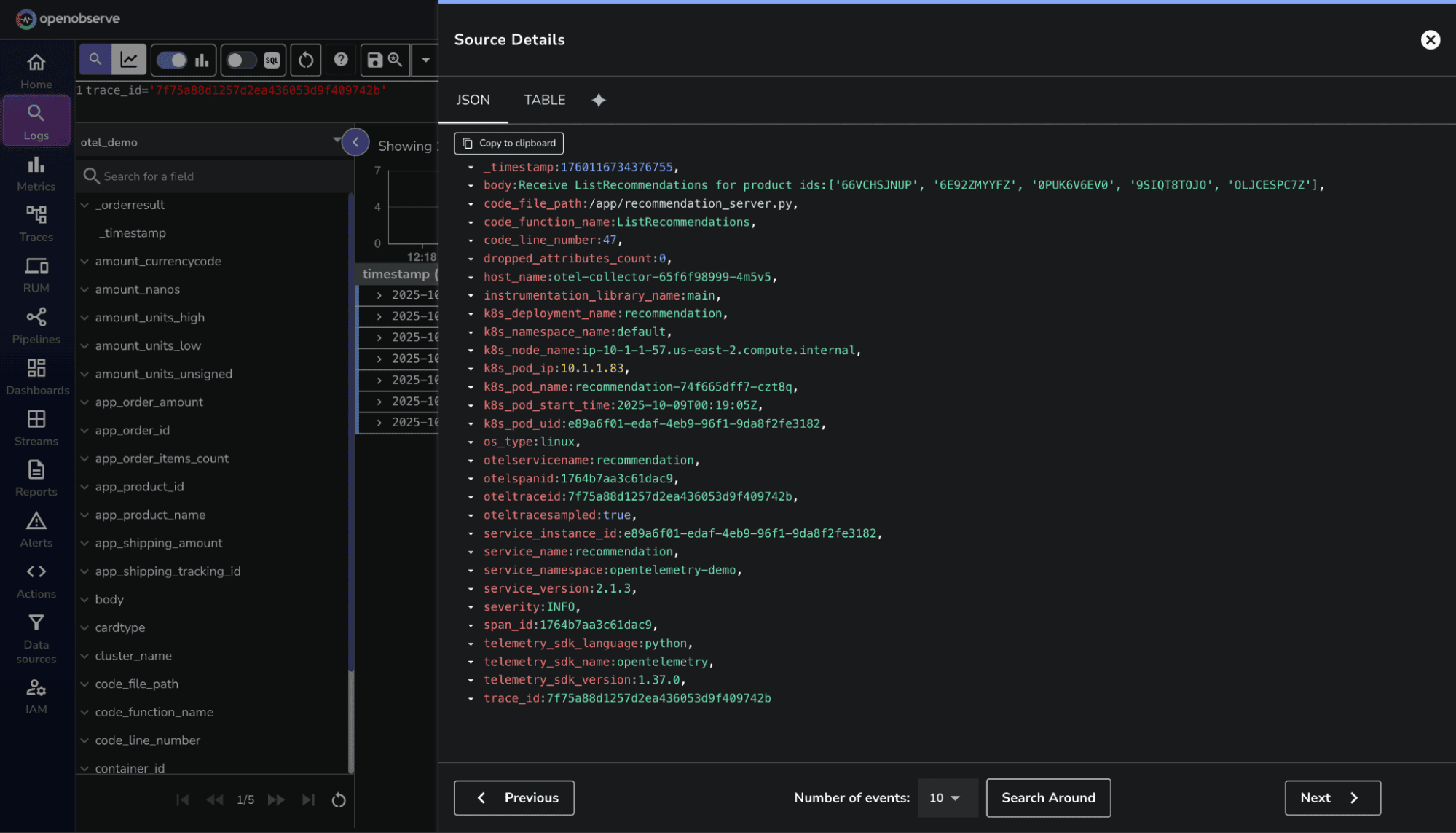This screenshot has width=1456, height=833.
Task: Open the help question mark icon
Action: point(341,59)
